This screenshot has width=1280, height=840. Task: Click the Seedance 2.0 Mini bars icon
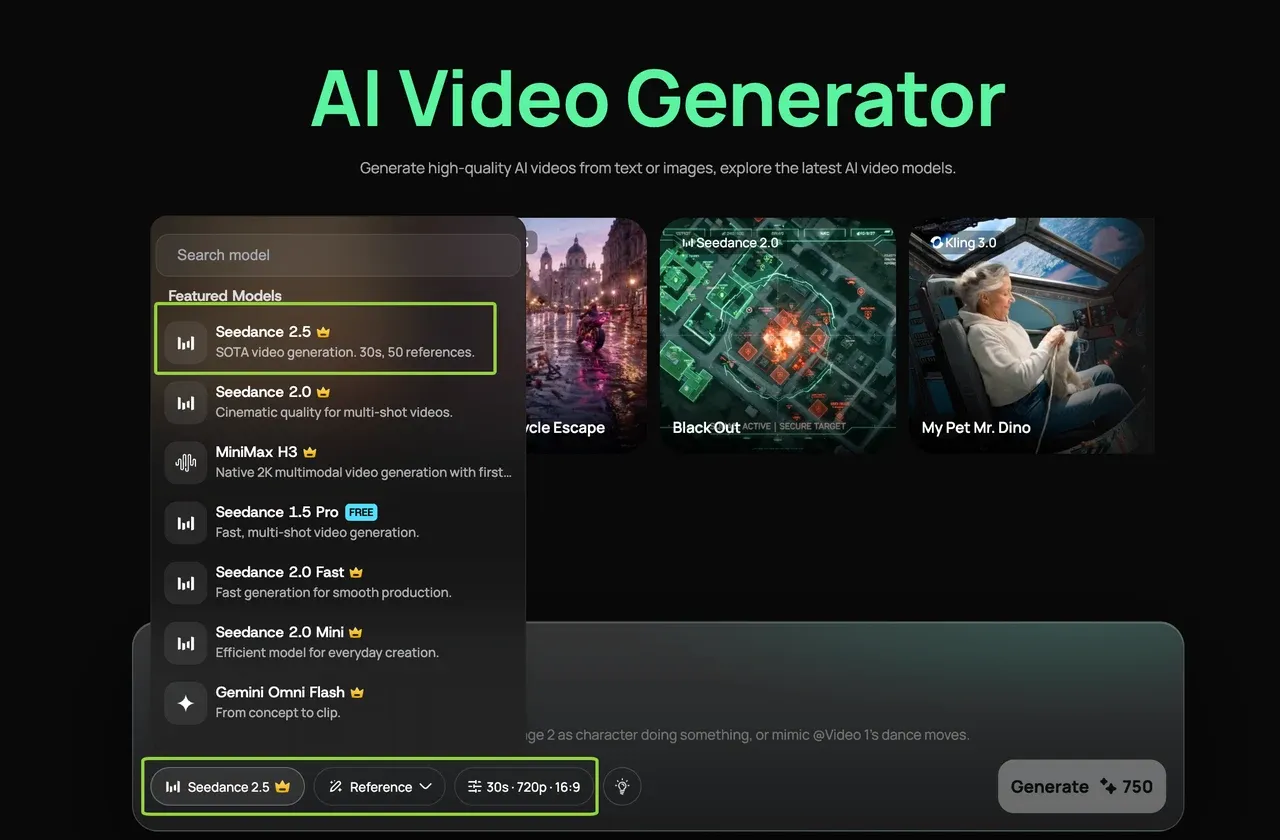pos(186,642)
